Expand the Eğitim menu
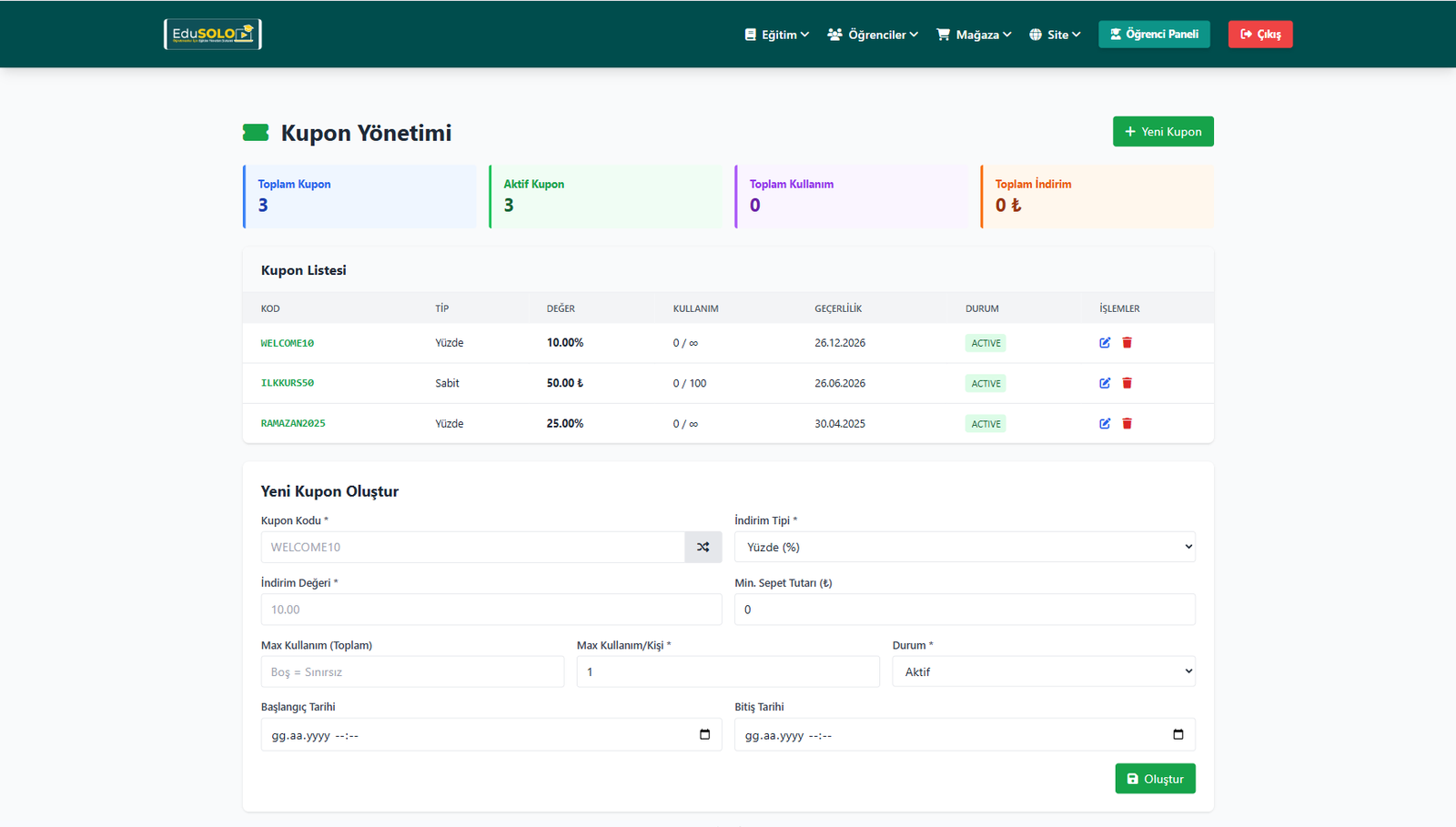The image size is (1456, 827). tap(776, 35)
